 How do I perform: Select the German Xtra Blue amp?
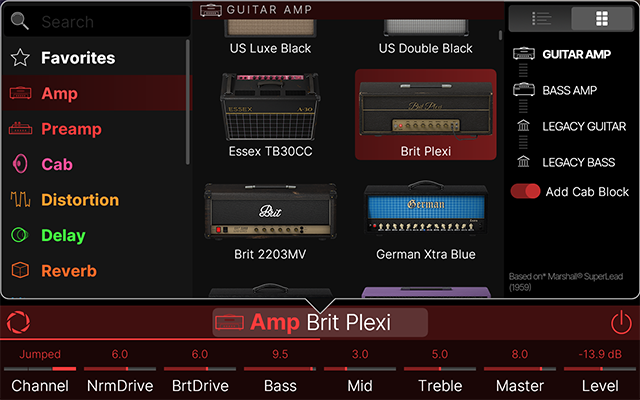(x=426, y=221)
